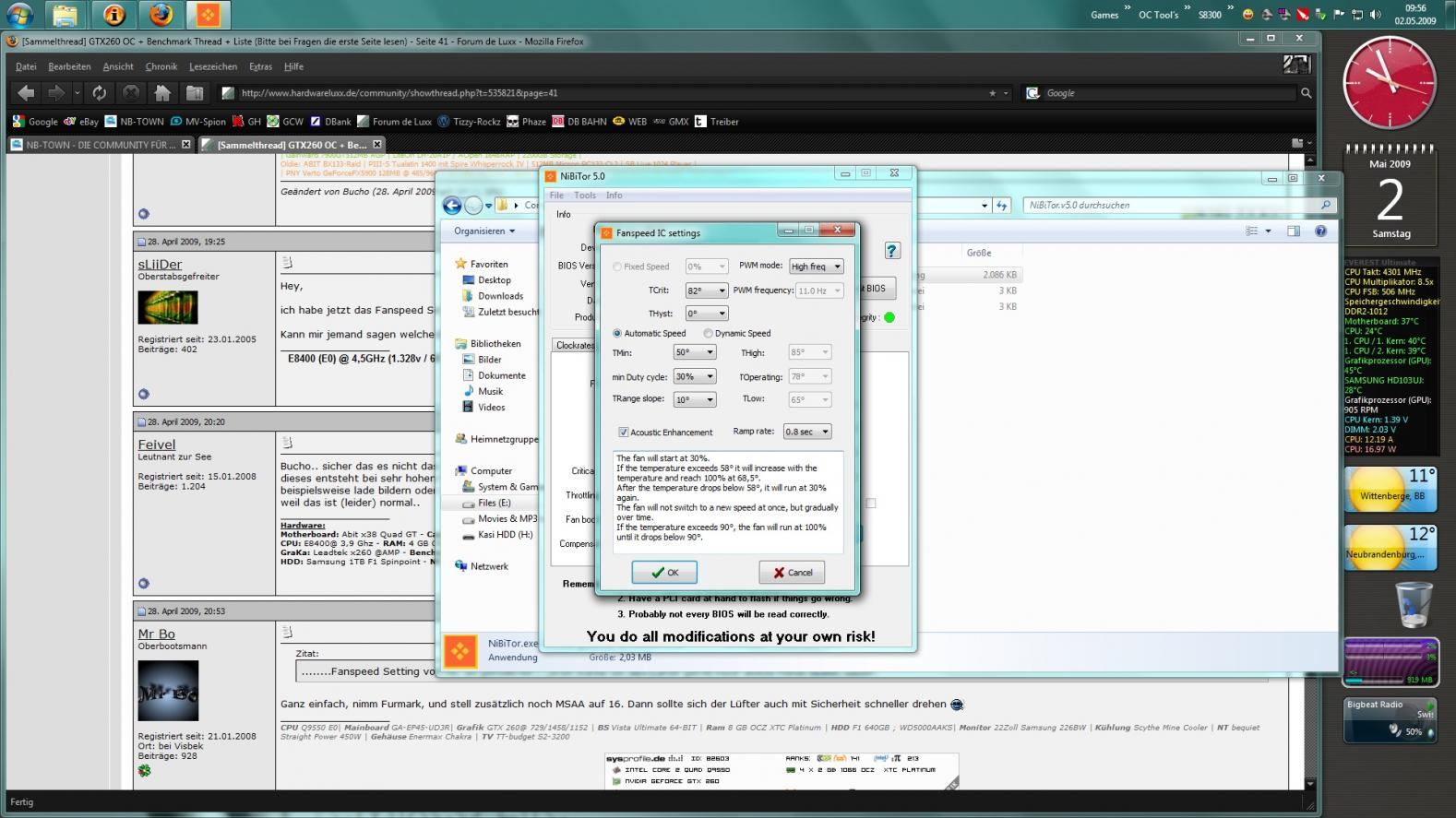Click Neubrandenburg weather gadget
This screenshot has height=818, width=1456.
pyautogui.click(x=1390, y=547)
